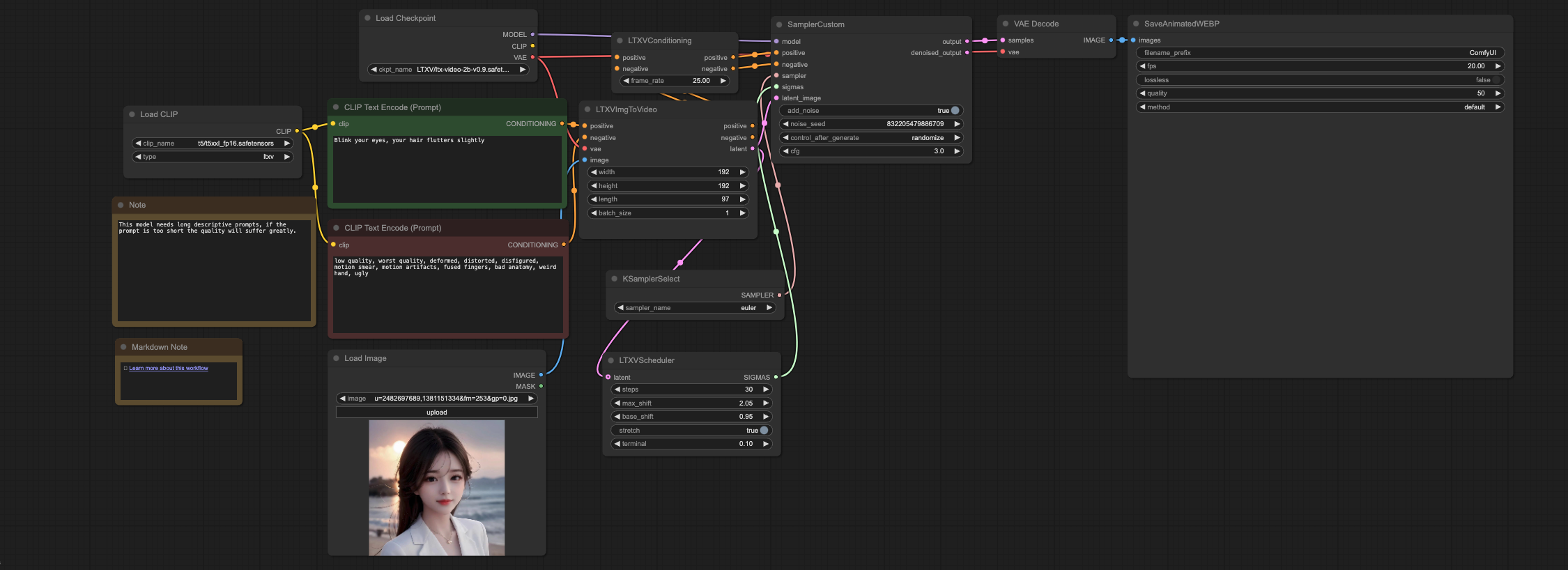Collapse the Load Image node via its dot

pos(336,358)
